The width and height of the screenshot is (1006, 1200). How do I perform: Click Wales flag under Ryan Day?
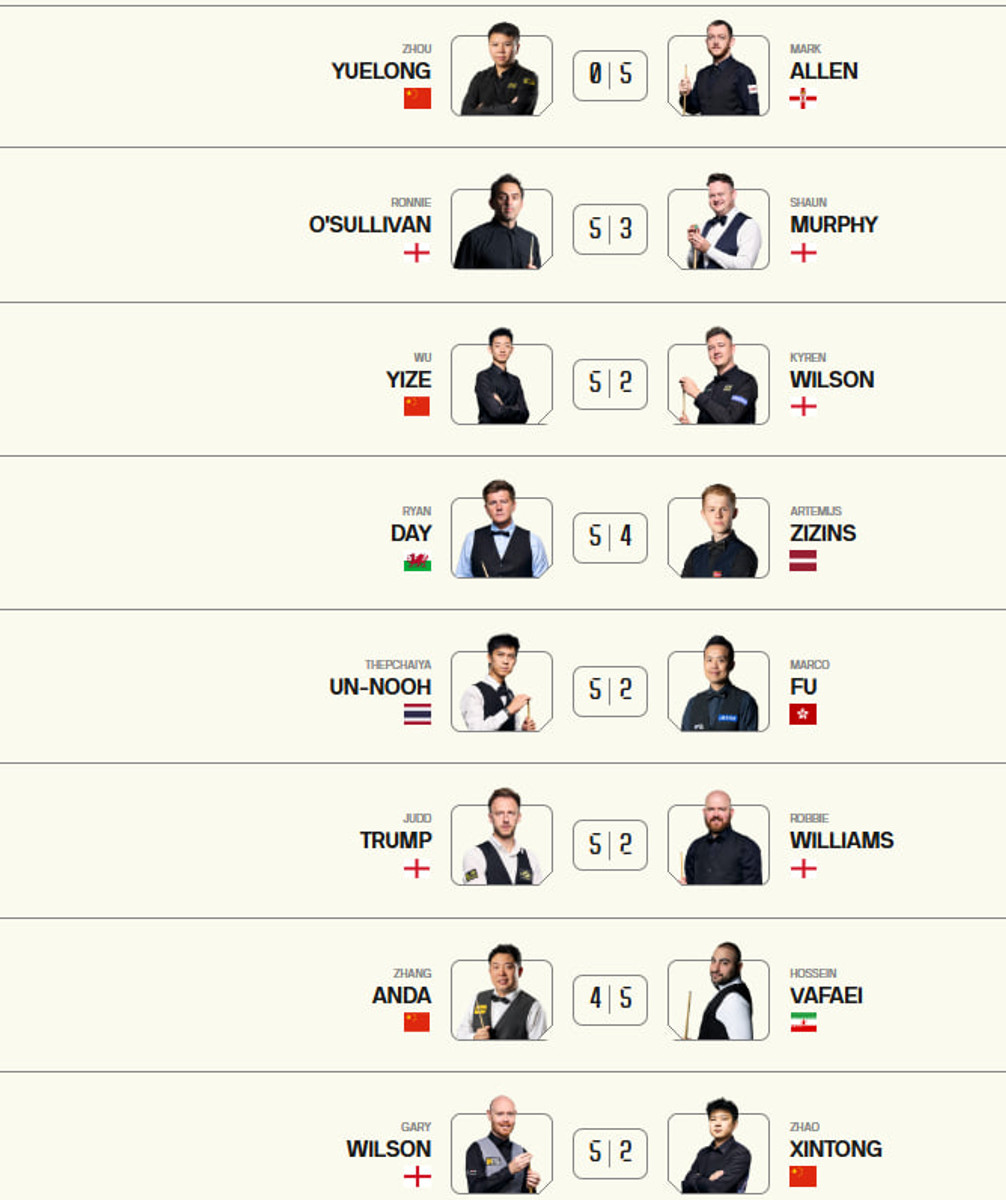417,562
